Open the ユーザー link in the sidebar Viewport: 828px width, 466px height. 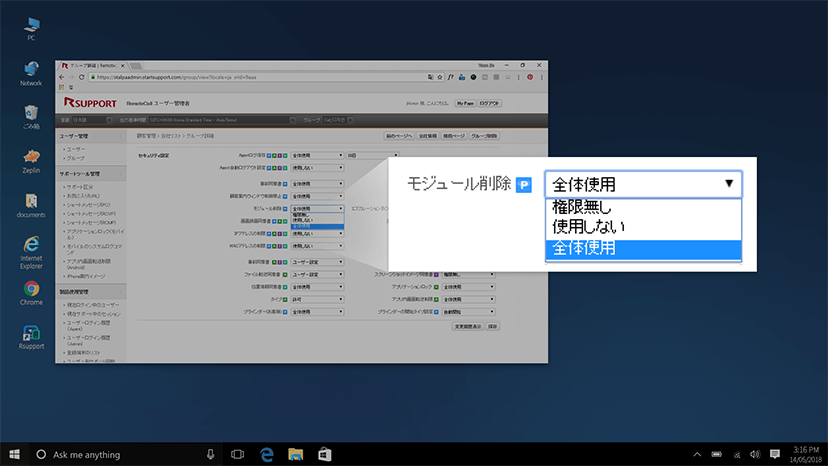tap(76, 150)
